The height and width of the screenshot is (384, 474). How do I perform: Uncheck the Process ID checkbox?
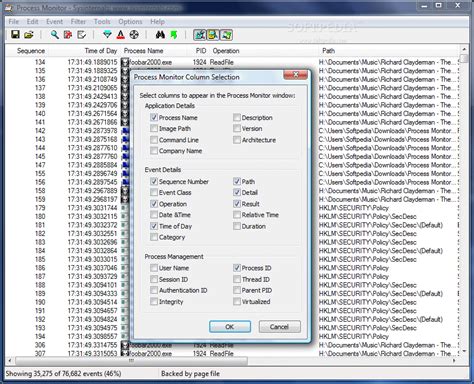(237, 268)
